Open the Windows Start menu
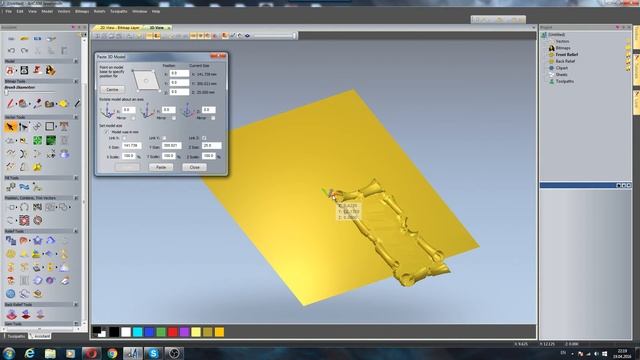The height and width of the screenshot is (360, 640). (9, 353)
